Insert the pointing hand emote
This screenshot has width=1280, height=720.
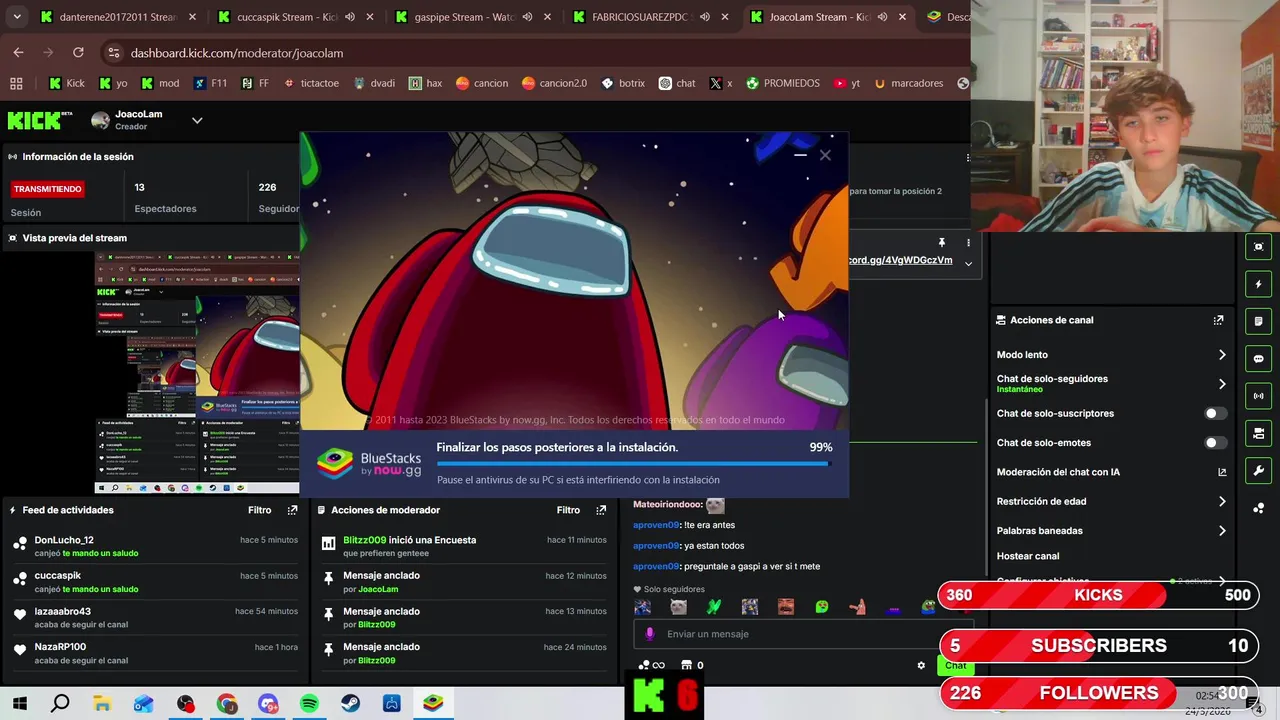pos(857,607)
